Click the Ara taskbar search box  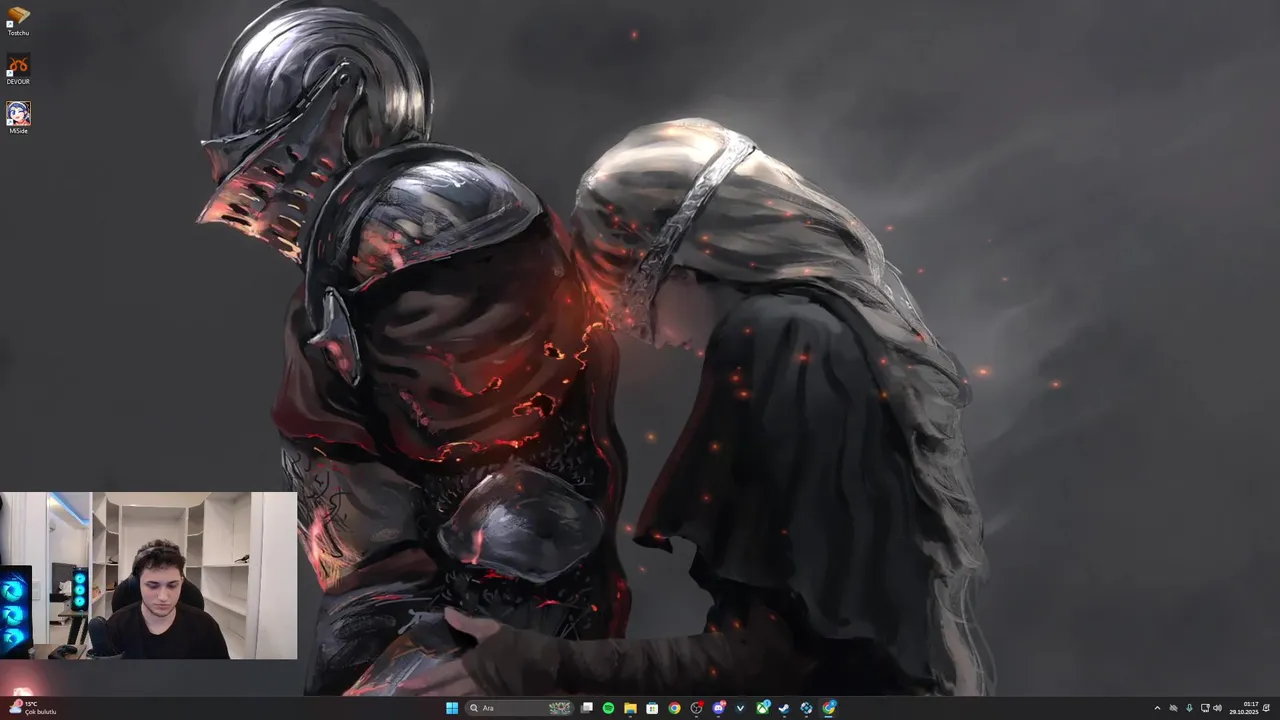click(521, 708)
